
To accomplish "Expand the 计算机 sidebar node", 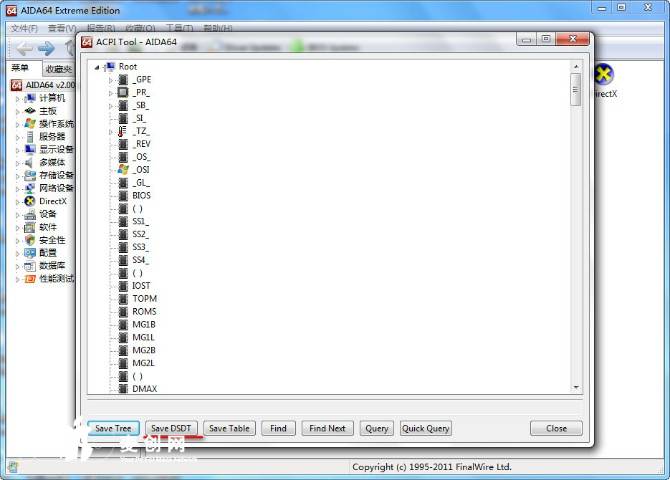I will 18,98.
